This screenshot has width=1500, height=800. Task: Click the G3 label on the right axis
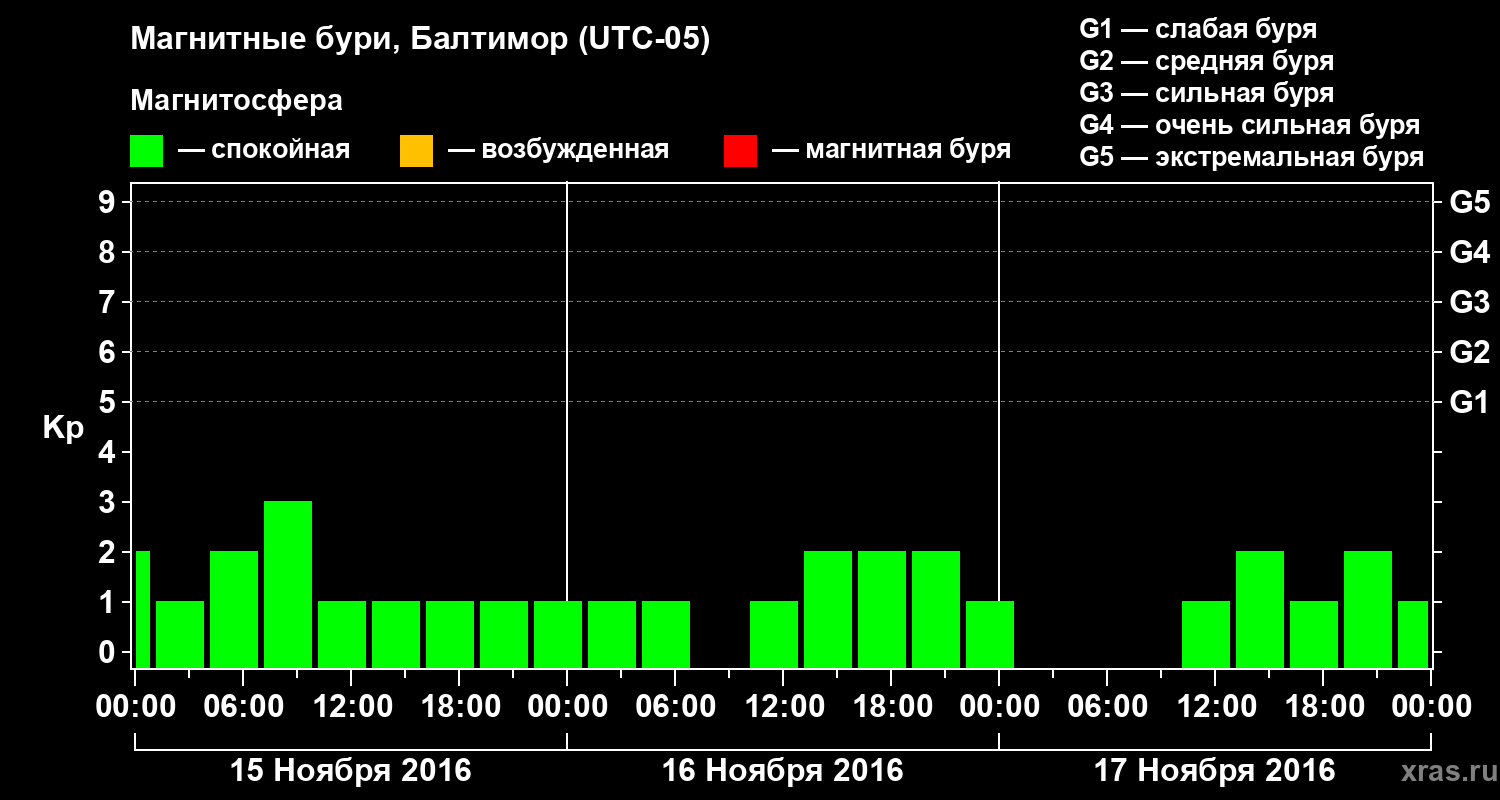(1469, 302)
